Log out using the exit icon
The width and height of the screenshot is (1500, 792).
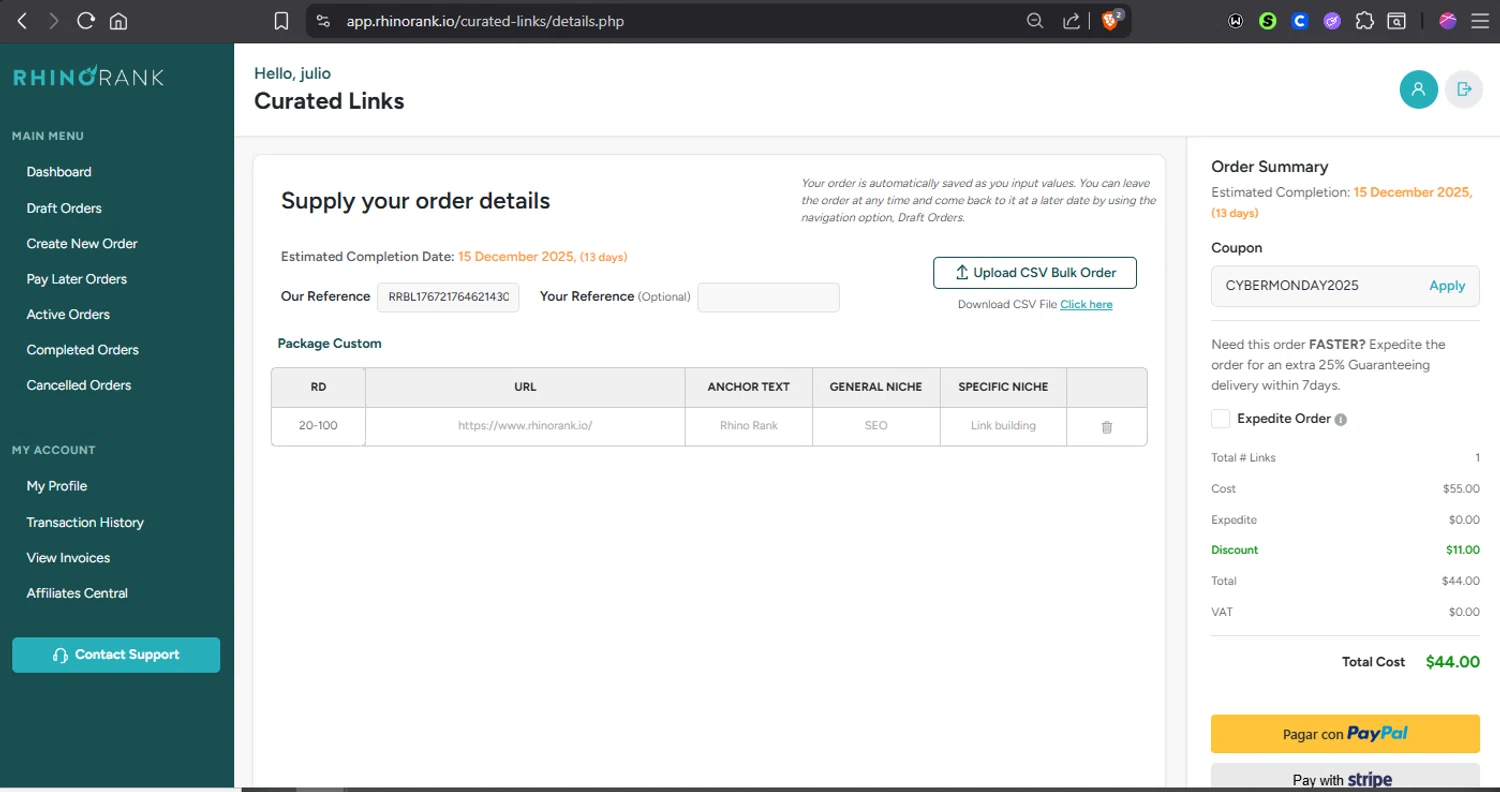coord(1464,89)
